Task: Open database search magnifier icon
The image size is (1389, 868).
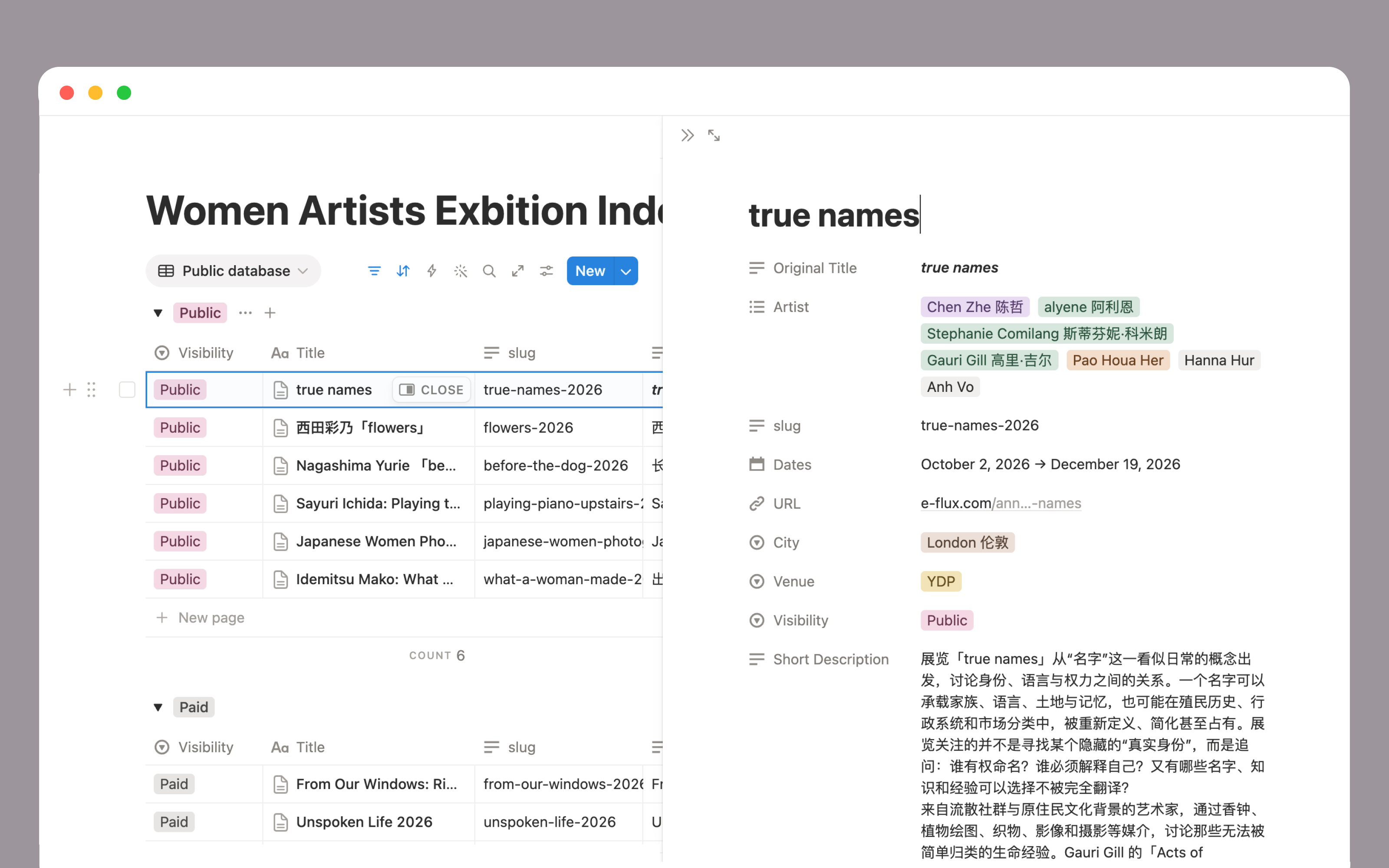Action: [489, 271]
